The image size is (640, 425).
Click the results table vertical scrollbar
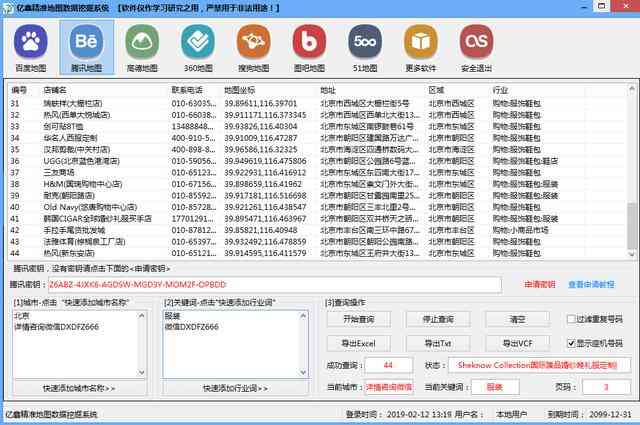coord(630,180)
